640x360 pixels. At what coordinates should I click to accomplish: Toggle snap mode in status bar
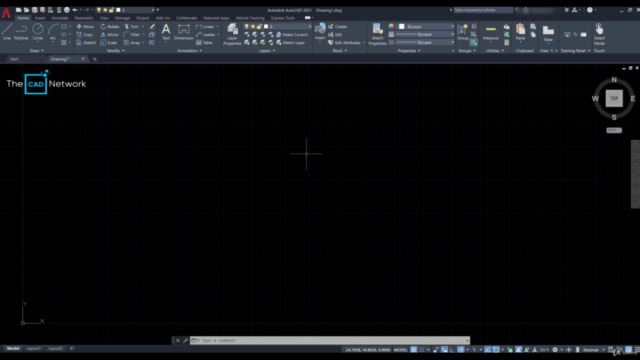[x=422, y=350]
